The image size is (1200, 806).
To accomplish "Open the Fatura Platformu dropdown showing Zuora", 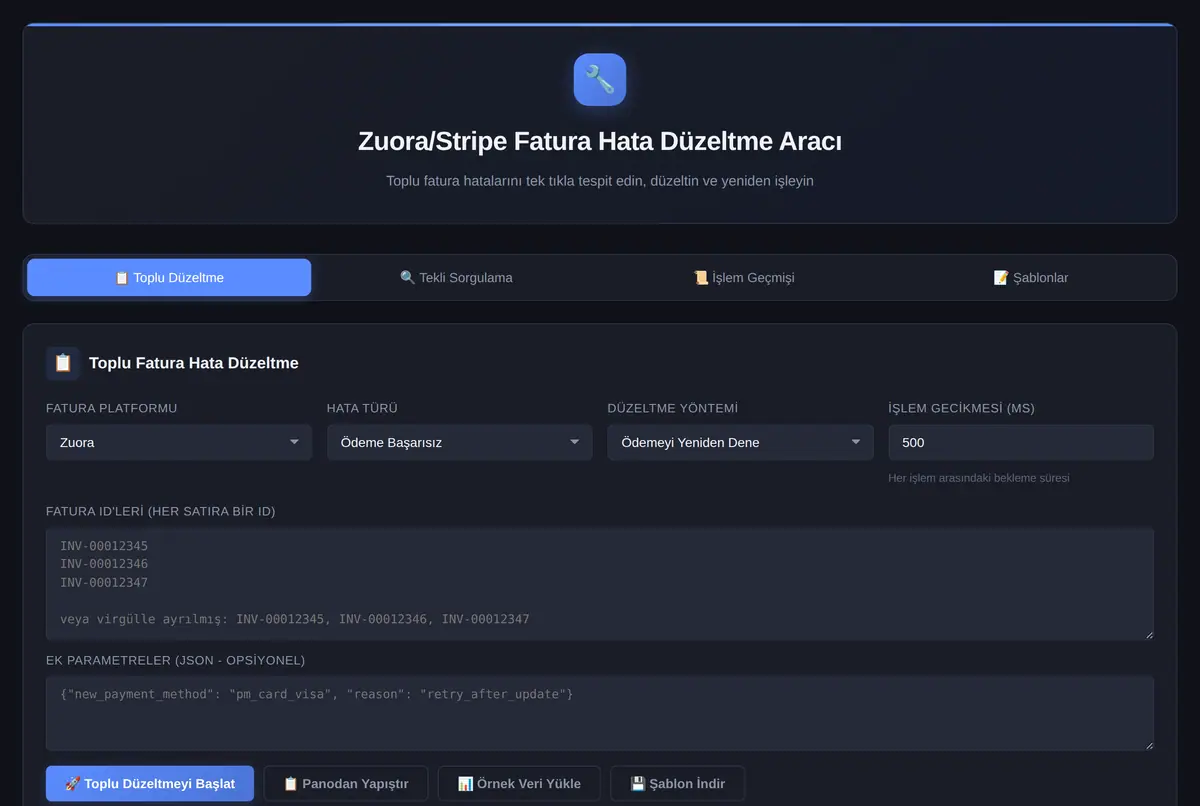I will (179, 442).
